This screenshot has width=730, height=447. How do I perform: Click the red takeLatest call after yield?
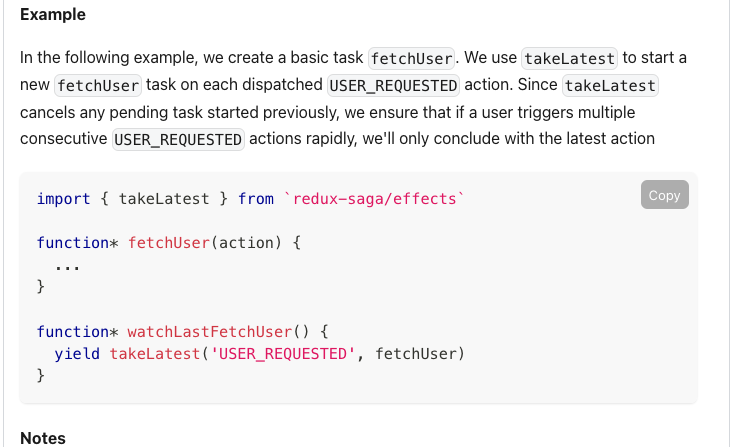(x=155, y=354)
